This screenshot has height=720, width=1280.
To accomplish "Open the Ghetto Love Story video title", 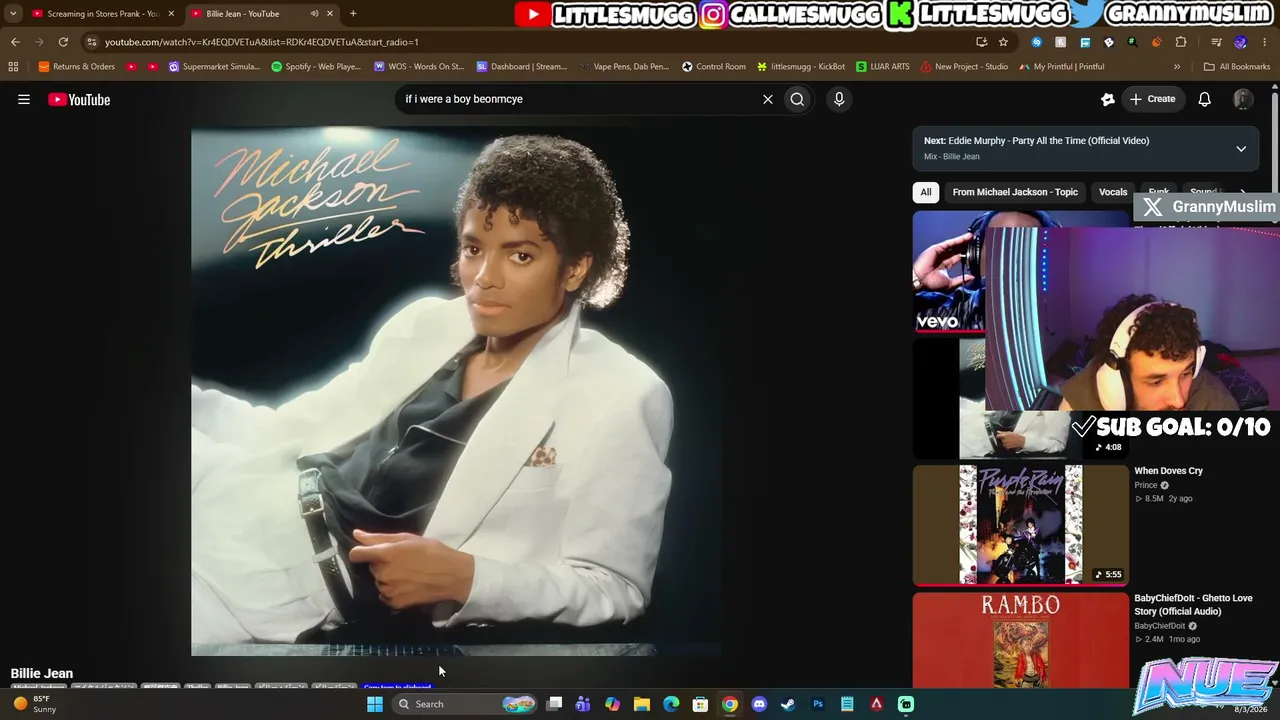I will click(x=1193, y=605).
